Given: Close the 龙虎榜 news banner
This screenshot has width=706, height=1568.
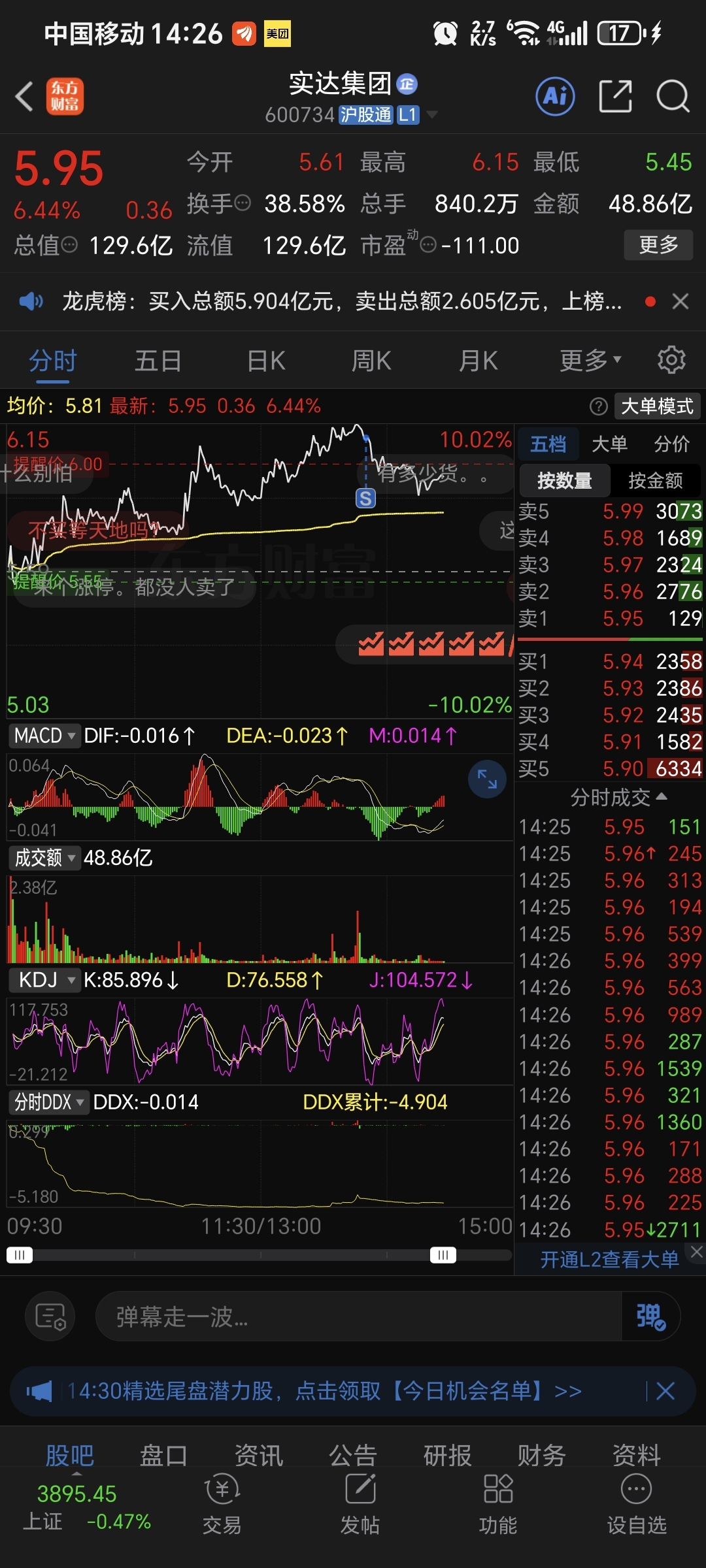Looking at the screenshot, I should tap(681, 301).
